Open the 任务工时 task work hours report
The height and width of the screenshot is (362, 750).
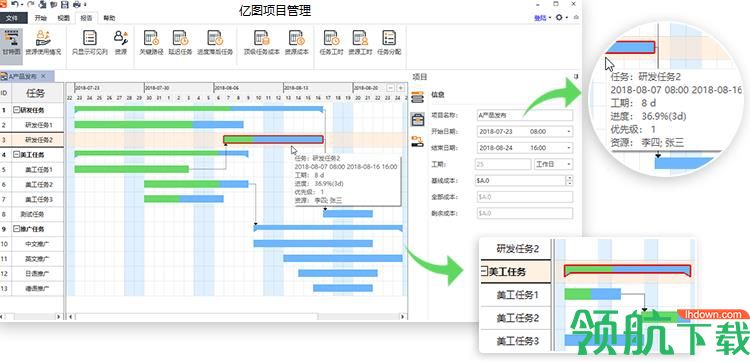click(x=331, y=43)
